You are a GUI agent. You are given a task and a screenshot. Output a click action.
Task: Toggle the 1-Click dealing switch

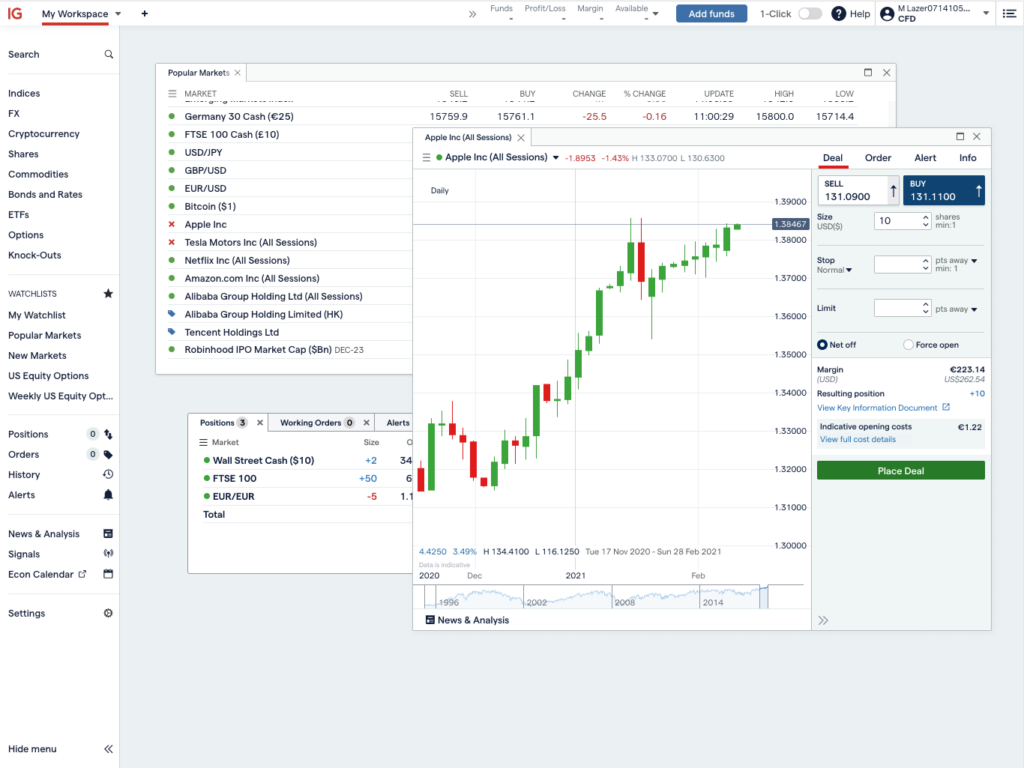pyautogui.click(x=810, y=14)
